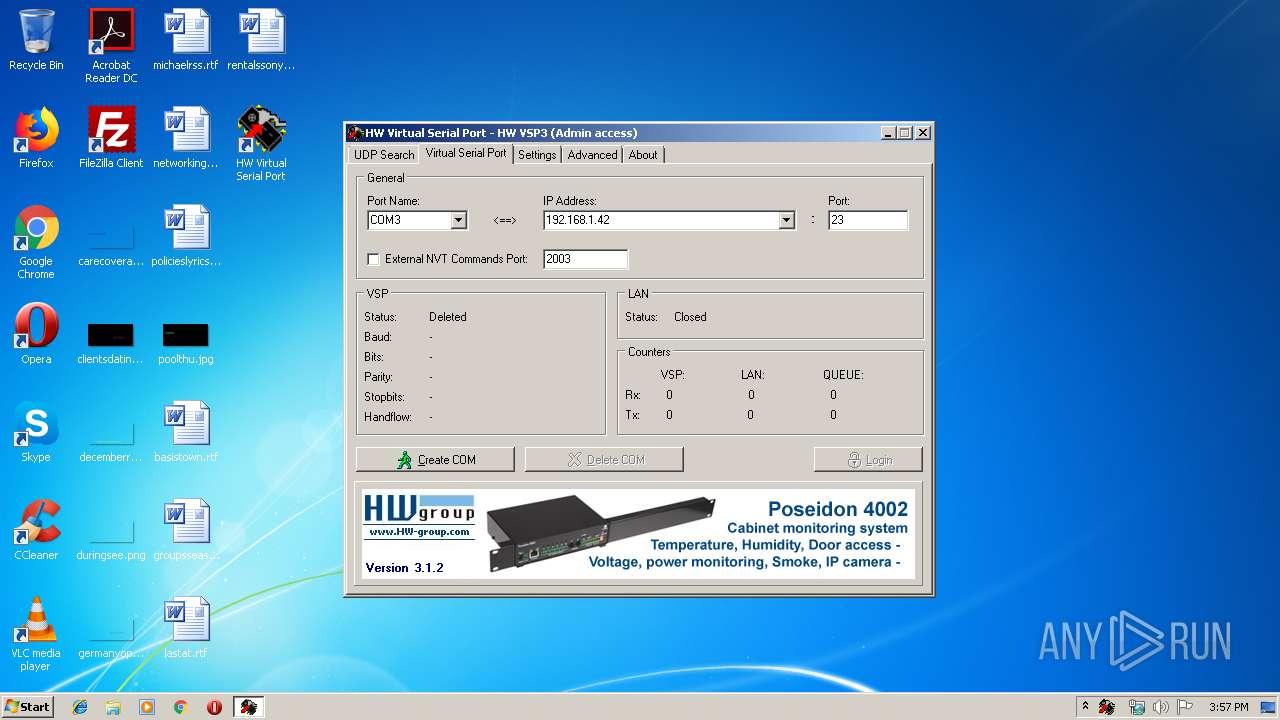Open lastat.rtf document icon
Viewport: 1280px width, 720px height.
click(x=186, y=628)
